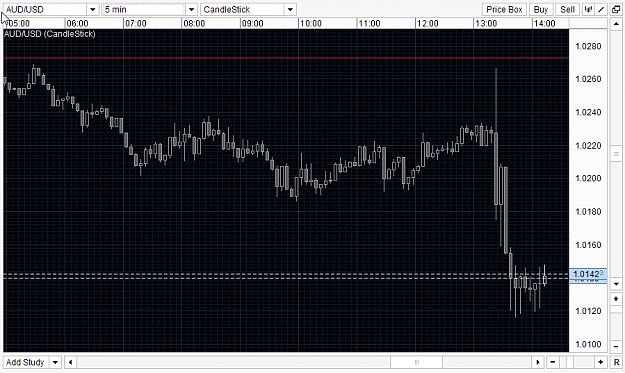Viewport: 625px width, 373px height.
Task: Click the vertical zoom plus button
Action: 616,298
